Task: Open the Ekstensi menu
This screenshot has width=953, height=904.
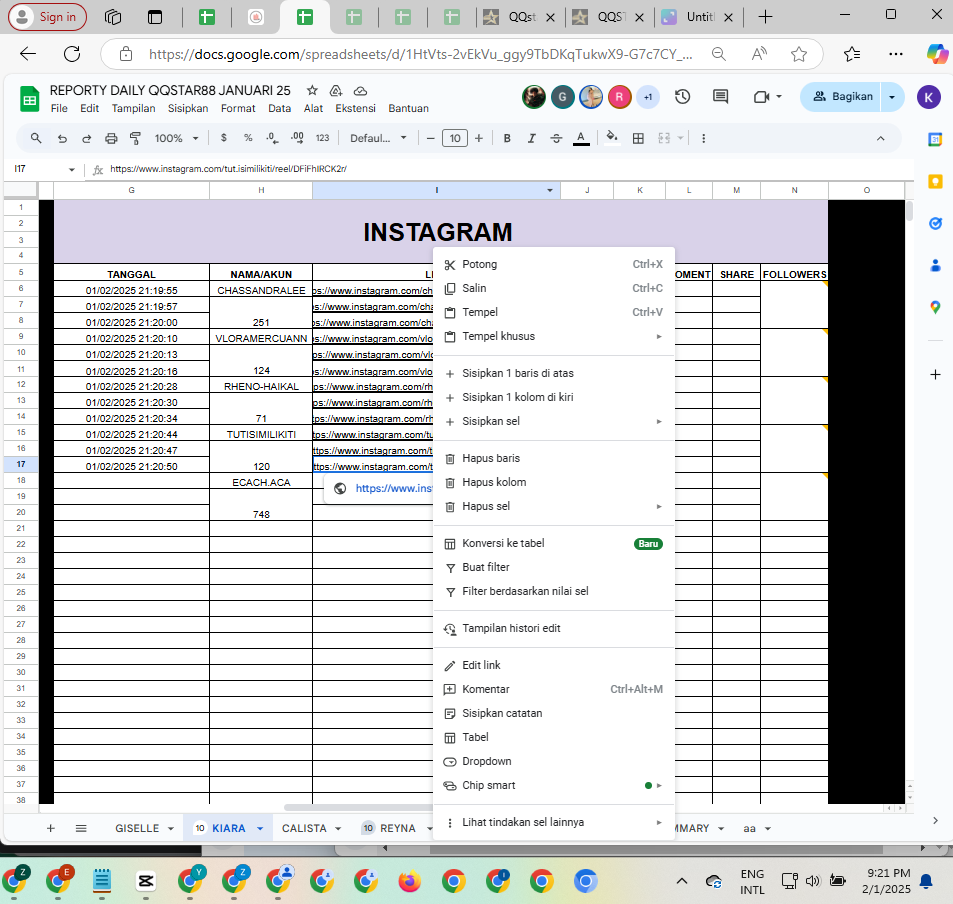Action: [356, 108]
